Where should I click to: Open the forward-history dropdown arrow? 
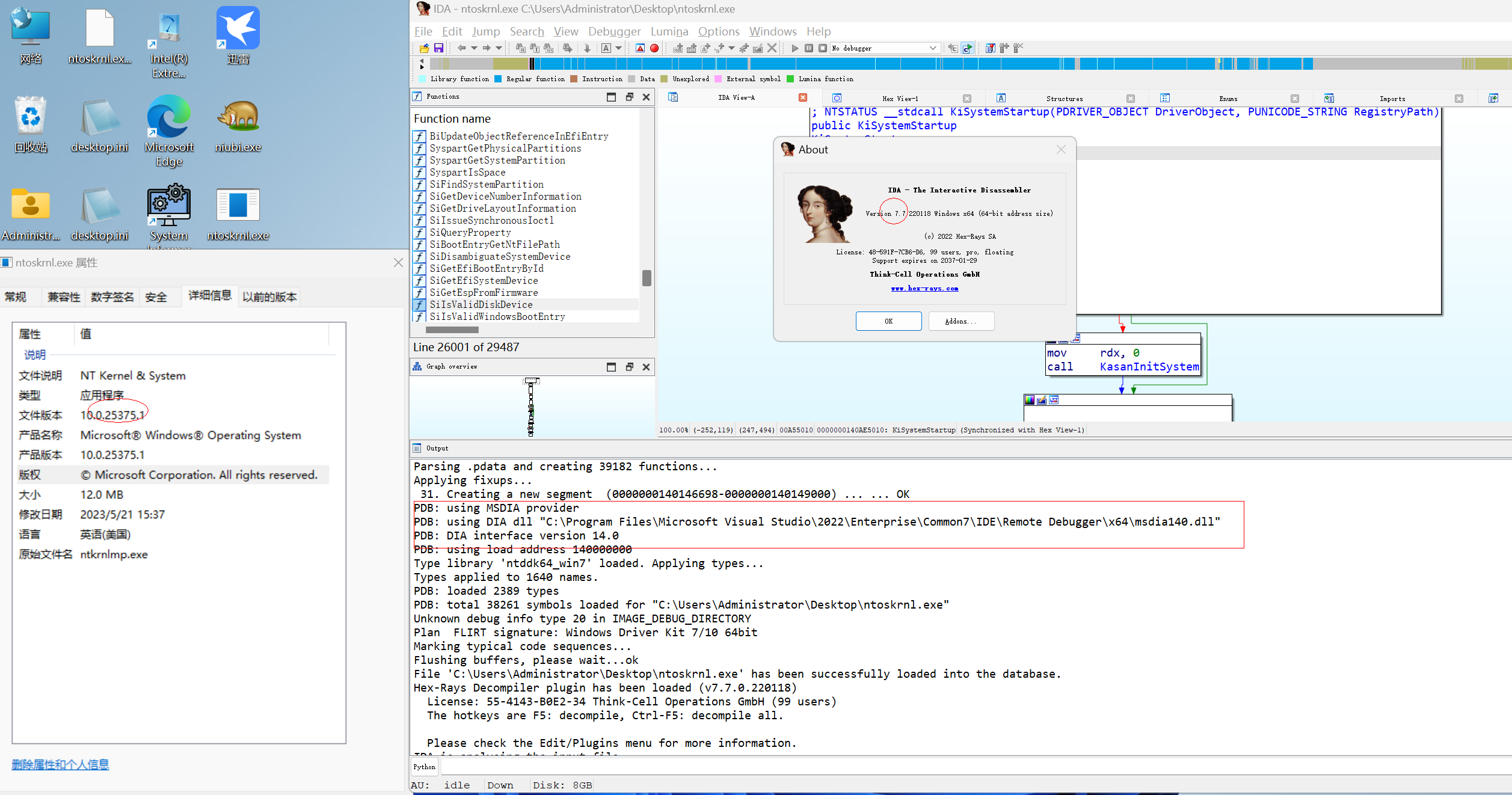[x=499, y=48]
